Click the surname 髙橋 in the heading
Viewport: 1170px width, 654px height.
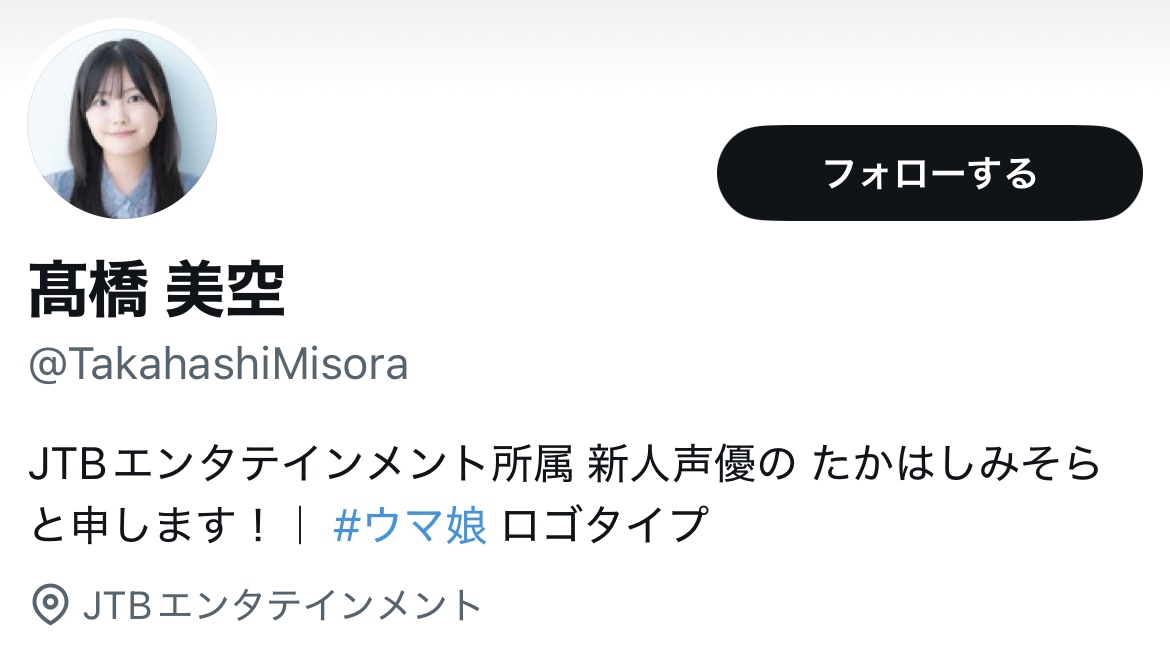pyautogui.click(x=88, y=290)
